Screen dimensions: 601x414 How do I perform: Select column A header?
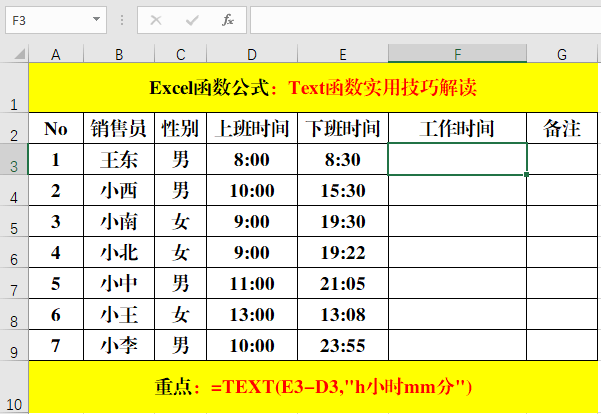56,54
